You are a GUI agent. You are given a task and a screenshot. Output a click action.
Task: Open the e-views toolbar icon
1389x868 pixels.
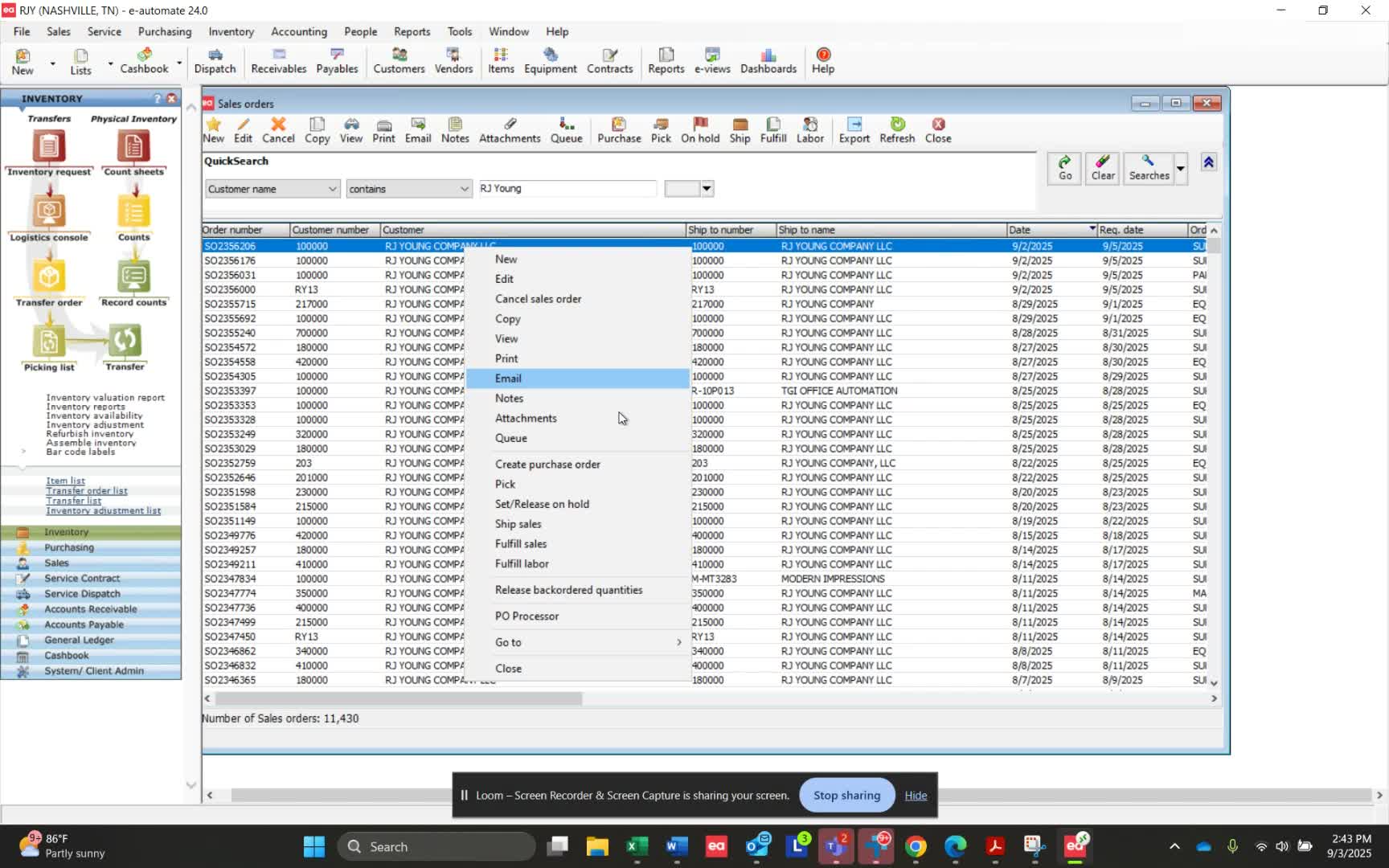712,61
